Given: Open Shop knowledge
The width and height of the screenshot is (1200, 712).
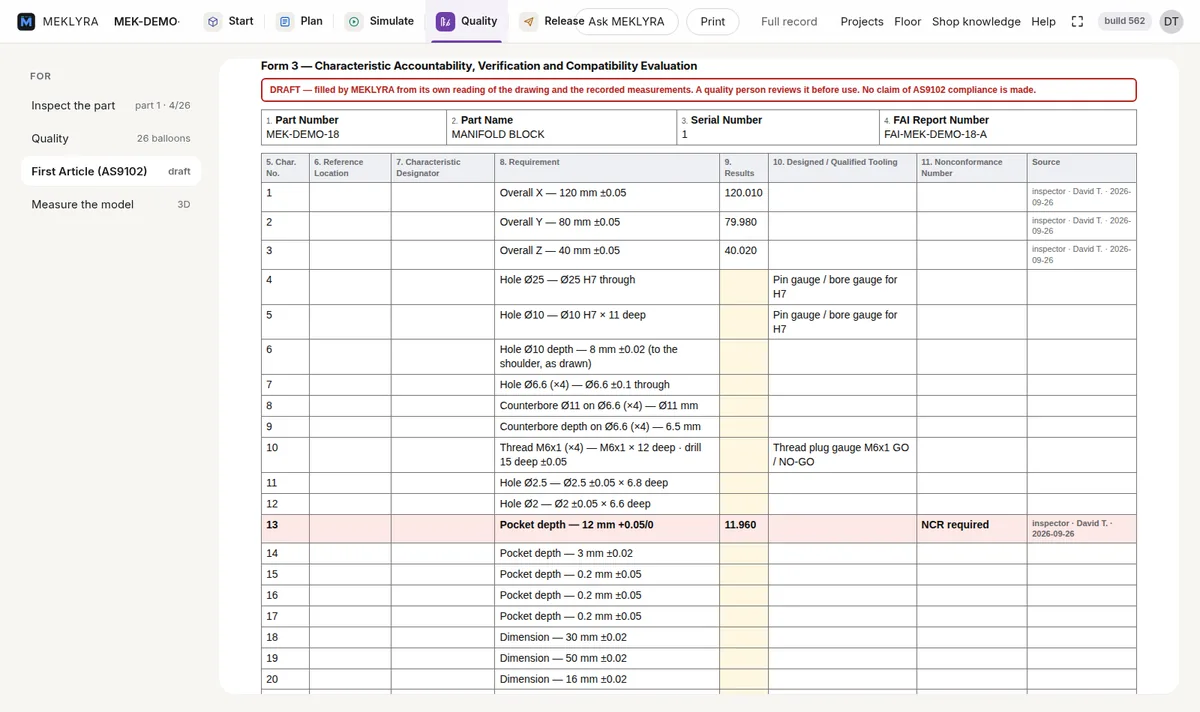Looking at the screenshot, I should click(976, 21).
